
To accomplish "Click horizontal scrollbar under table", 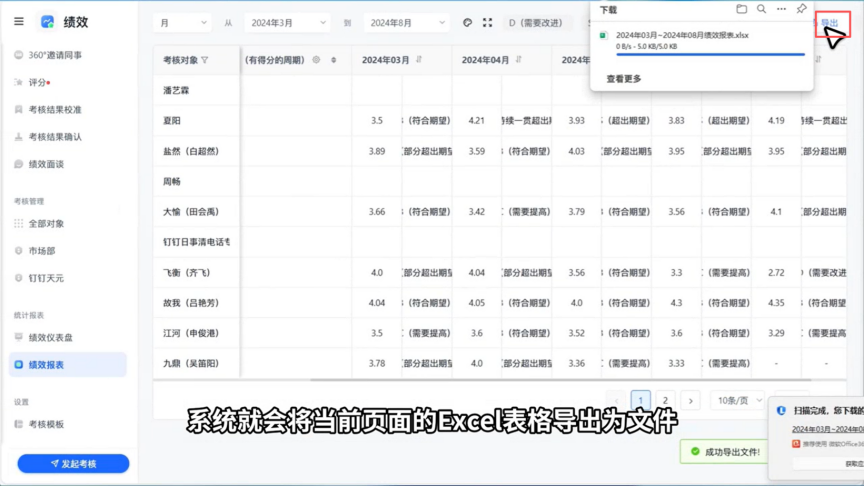I will tap(560, 380).
